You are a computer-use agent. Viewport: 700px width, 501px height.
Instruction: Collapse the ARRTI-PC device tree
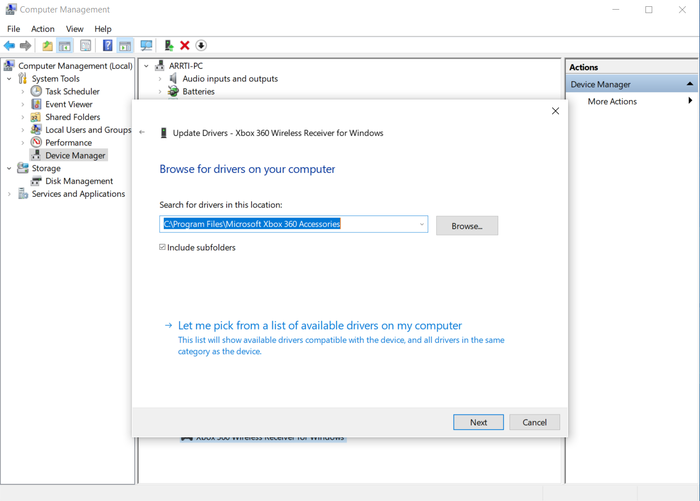coord(146,66)
